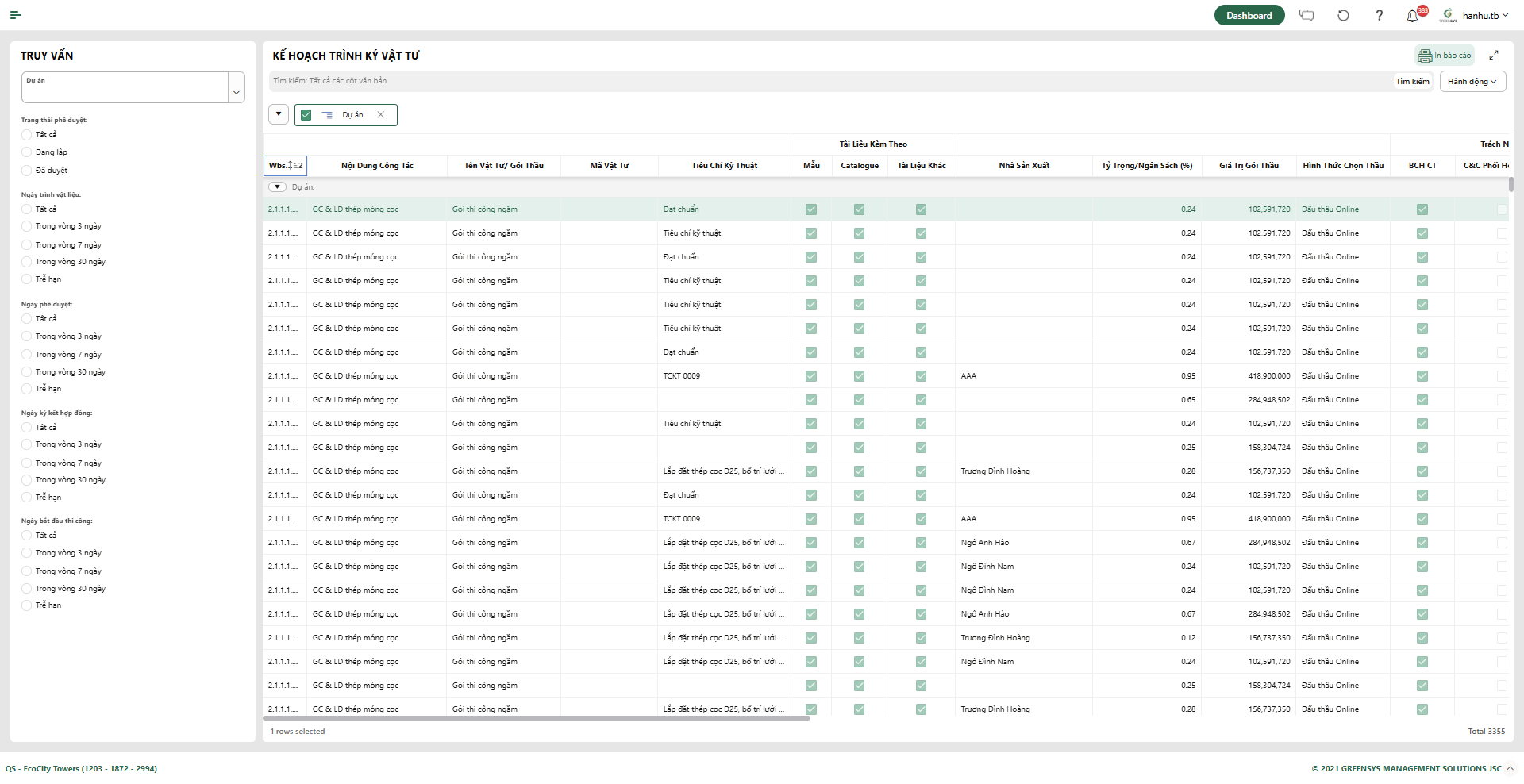1524x784 pixels.
Task: Sort by Tiêu Chí Kỹ Thuật column
Action: point(724,165)
